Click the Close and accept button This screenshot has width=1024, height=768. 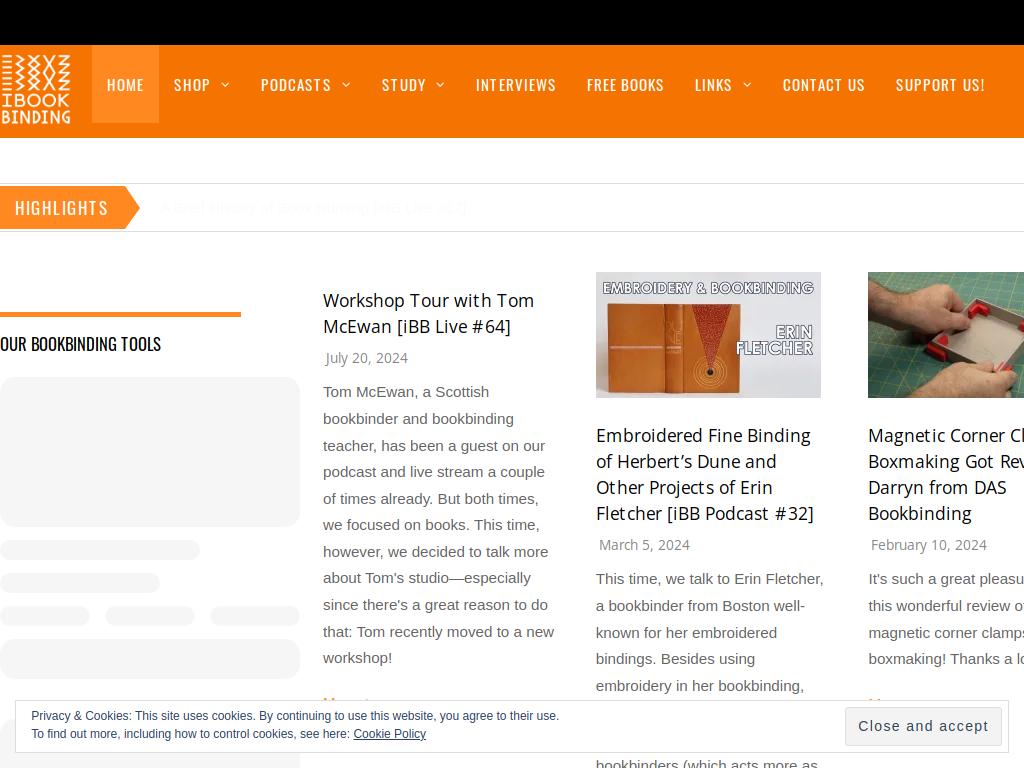pyautogui.click(x=923, y=726)
